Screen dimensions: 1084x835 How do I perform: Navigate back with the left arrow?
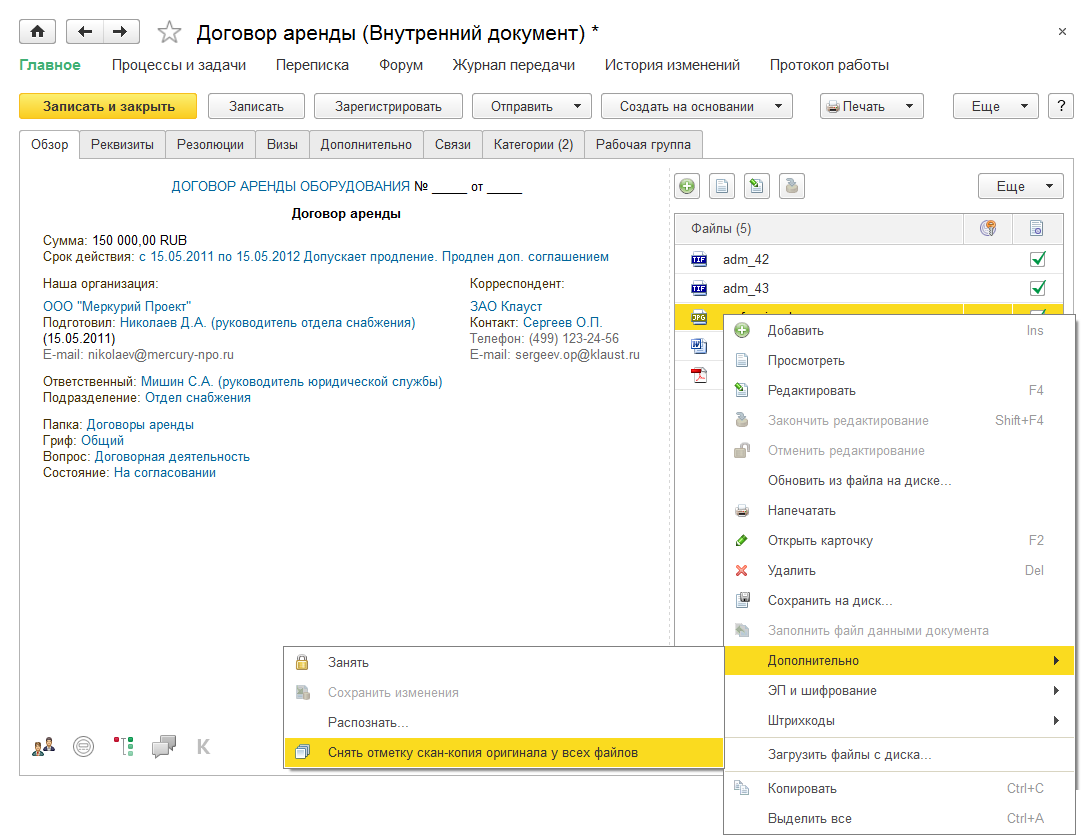pyautogui.click(x=85, y=32)
